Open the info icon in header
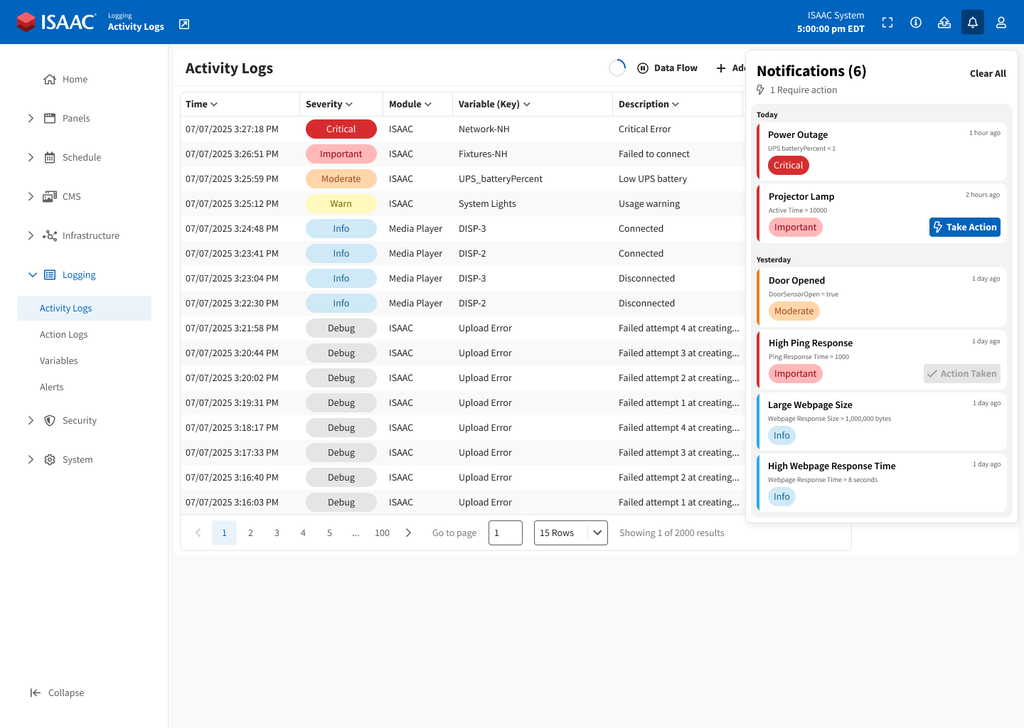The width and height of the screenshot is (1024, 728). (915, 22)
